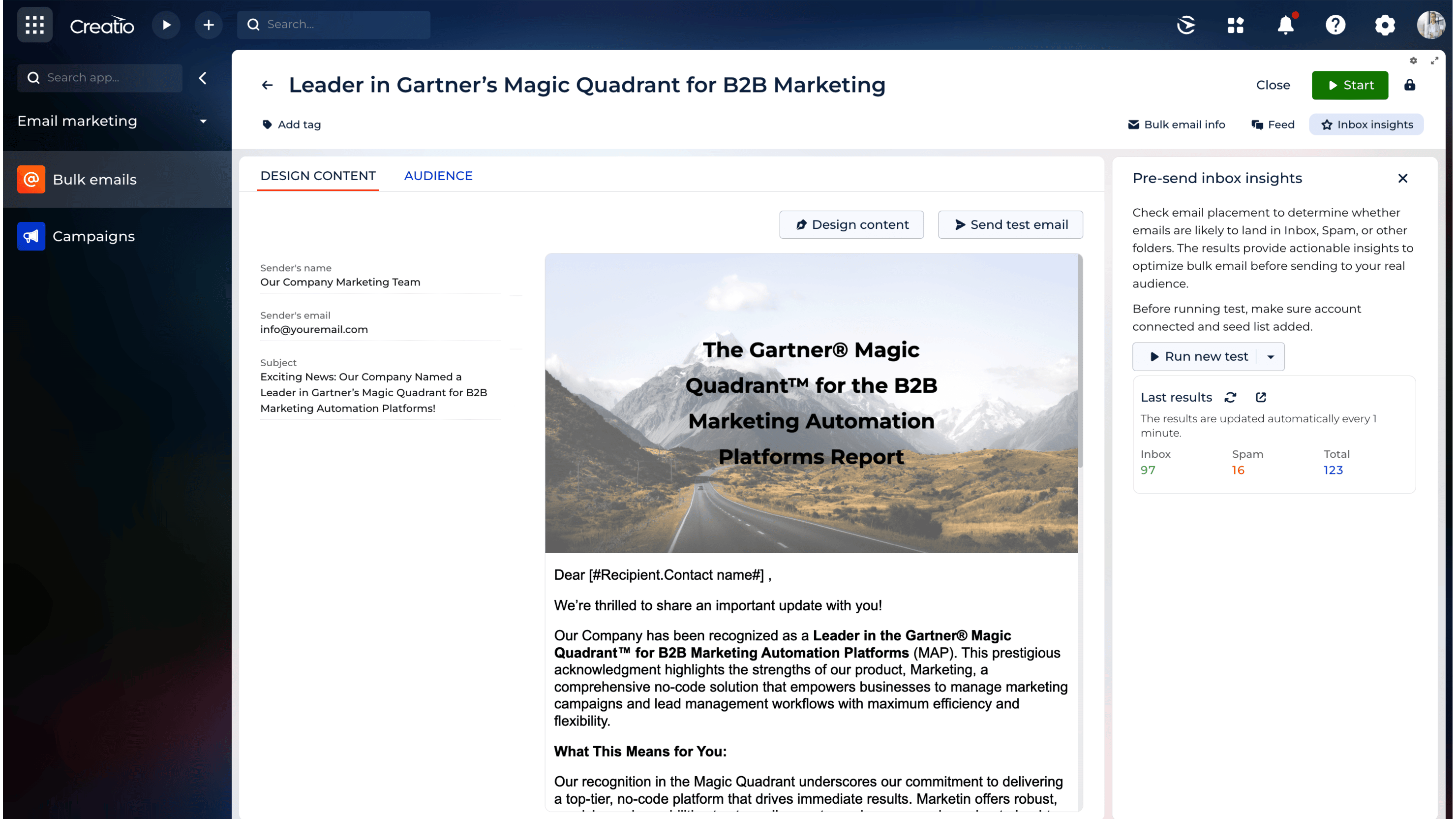The image size is (1456, 819).
Task: Run a process with play button
Action: [166, 25]
